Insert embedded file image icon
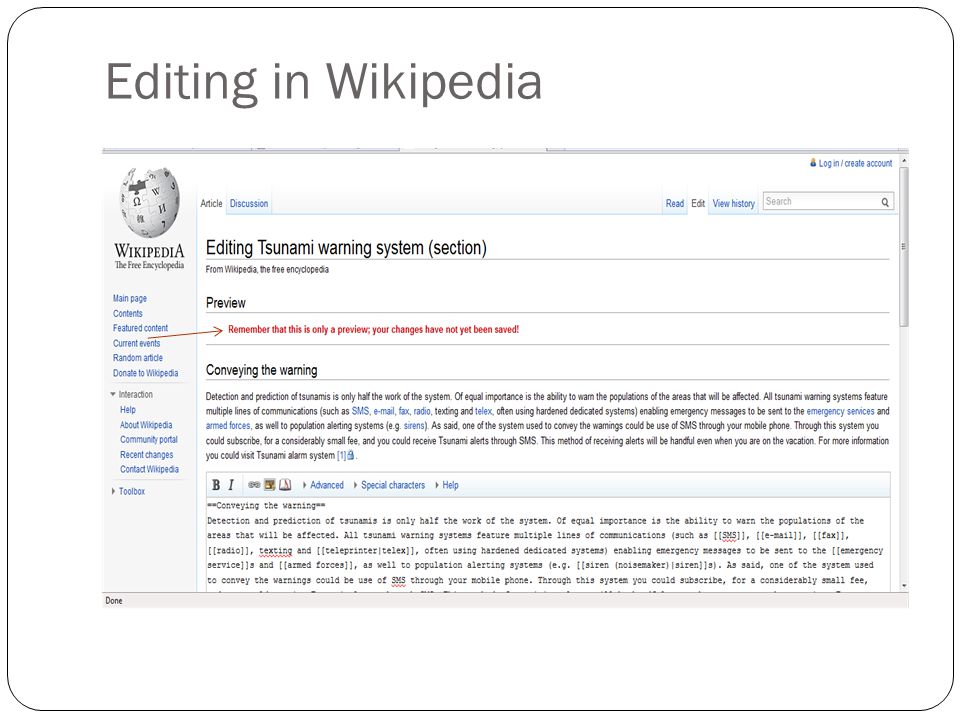This screenshot has height=720, width=960. pos(269,485)
